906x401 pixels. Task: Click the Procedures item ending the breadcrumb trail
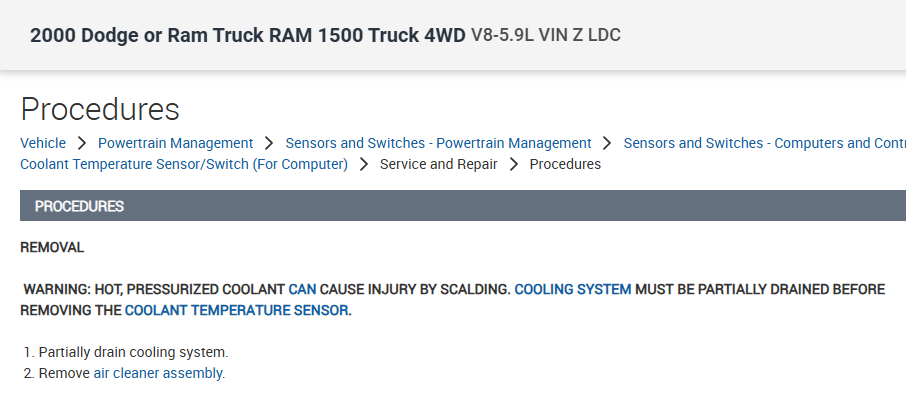click(565, 164)
